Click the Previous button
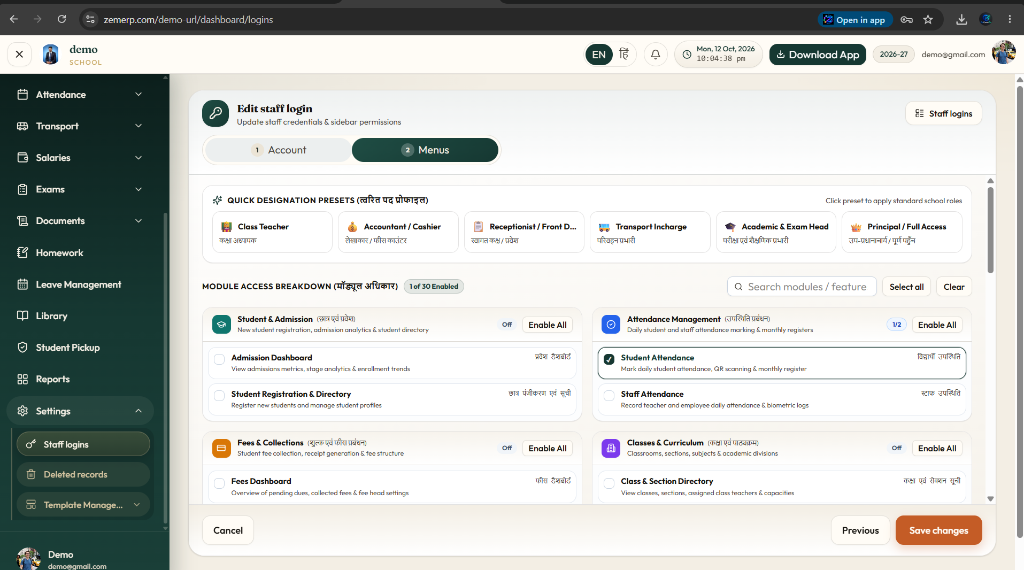Image resolution: width=1024 pixels, height=570 pixels. (x=860, y=530)
